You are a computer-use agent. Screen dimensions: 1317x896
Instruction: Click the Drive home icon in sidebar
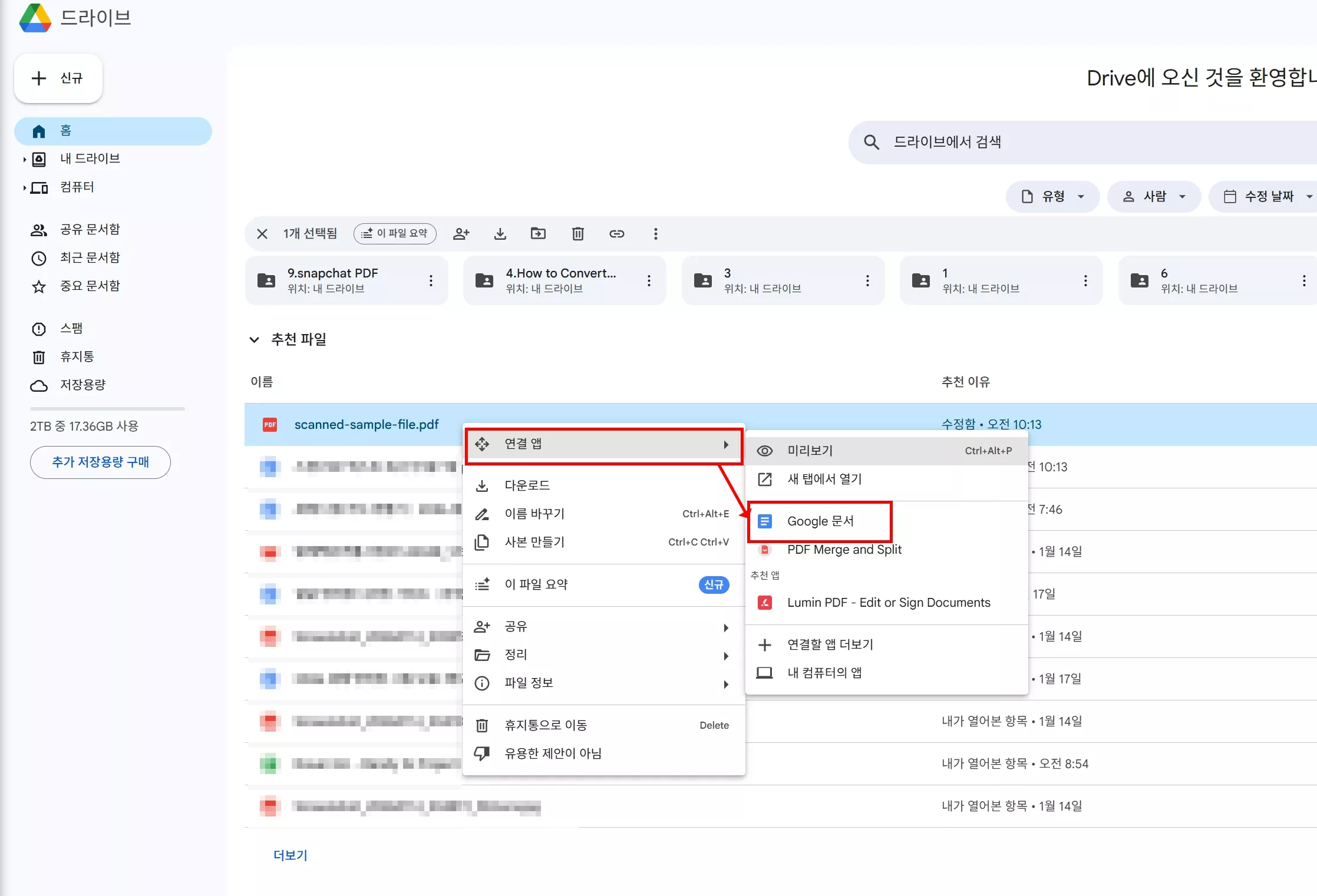pyautogui.click(x=39, y=131)
